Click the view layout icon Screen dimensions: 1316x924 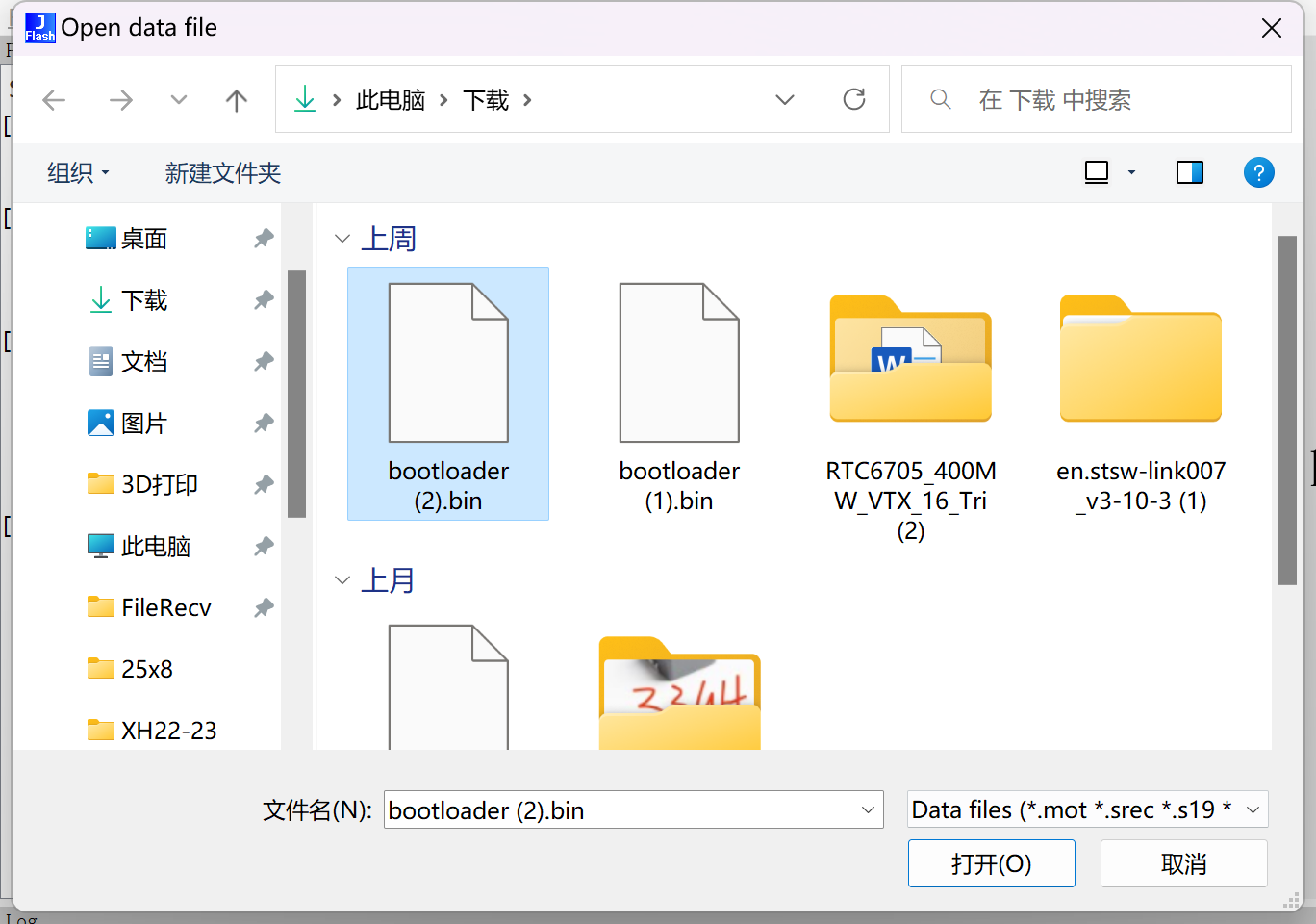tap(1097, 172)
